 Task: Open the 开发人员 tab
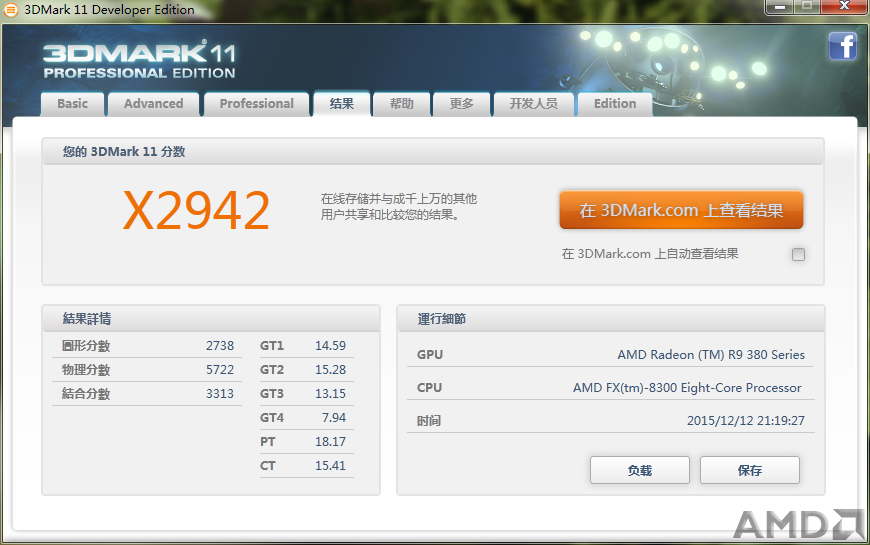[533, 104]
